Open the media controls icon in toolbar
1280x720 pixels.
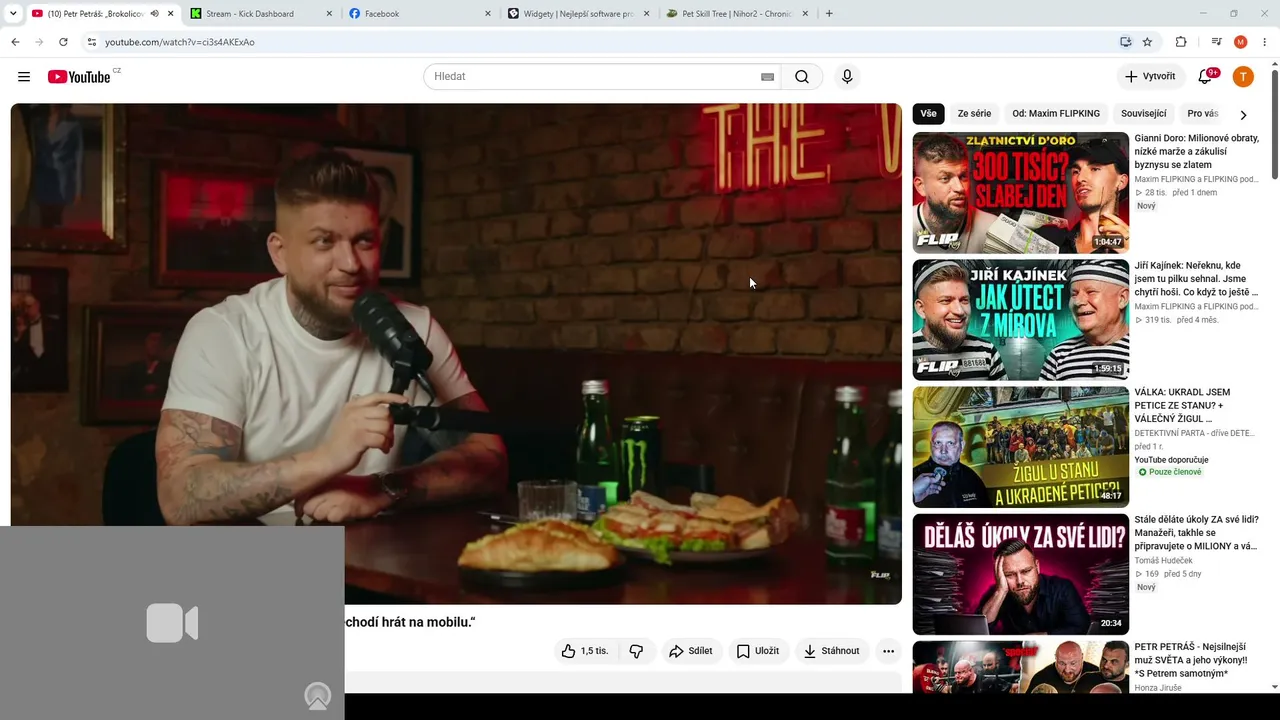[x=1216, y=42]
